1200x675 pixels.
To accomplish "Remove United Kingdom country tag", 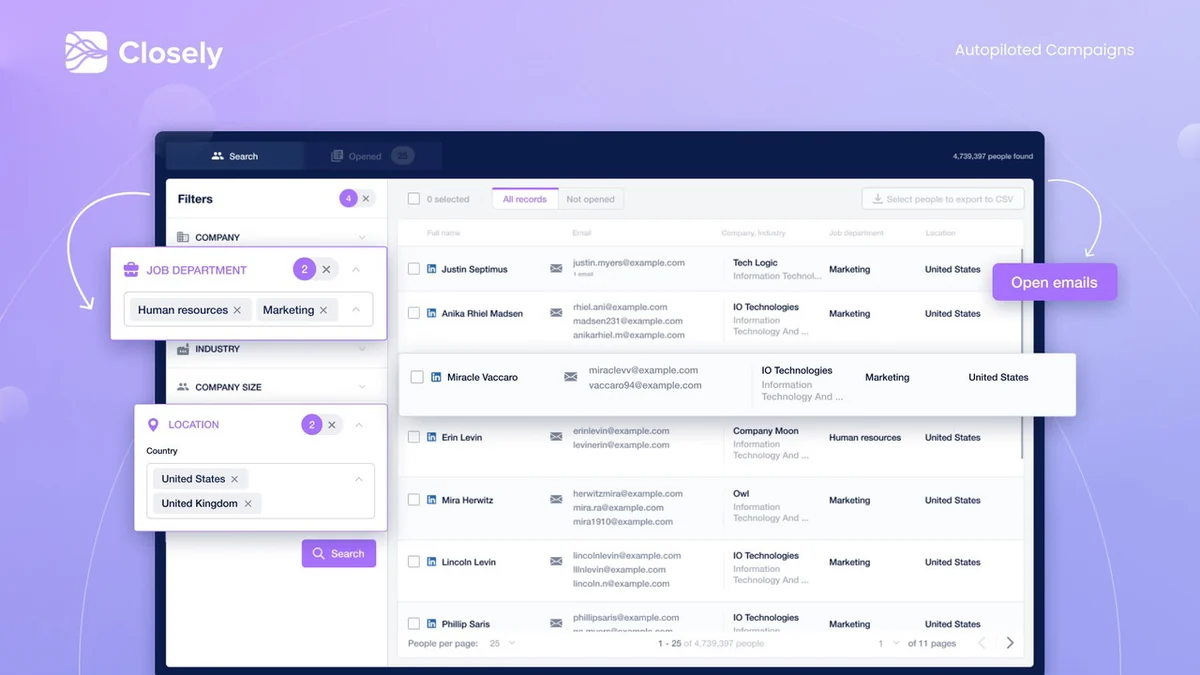I will [248, 503].
